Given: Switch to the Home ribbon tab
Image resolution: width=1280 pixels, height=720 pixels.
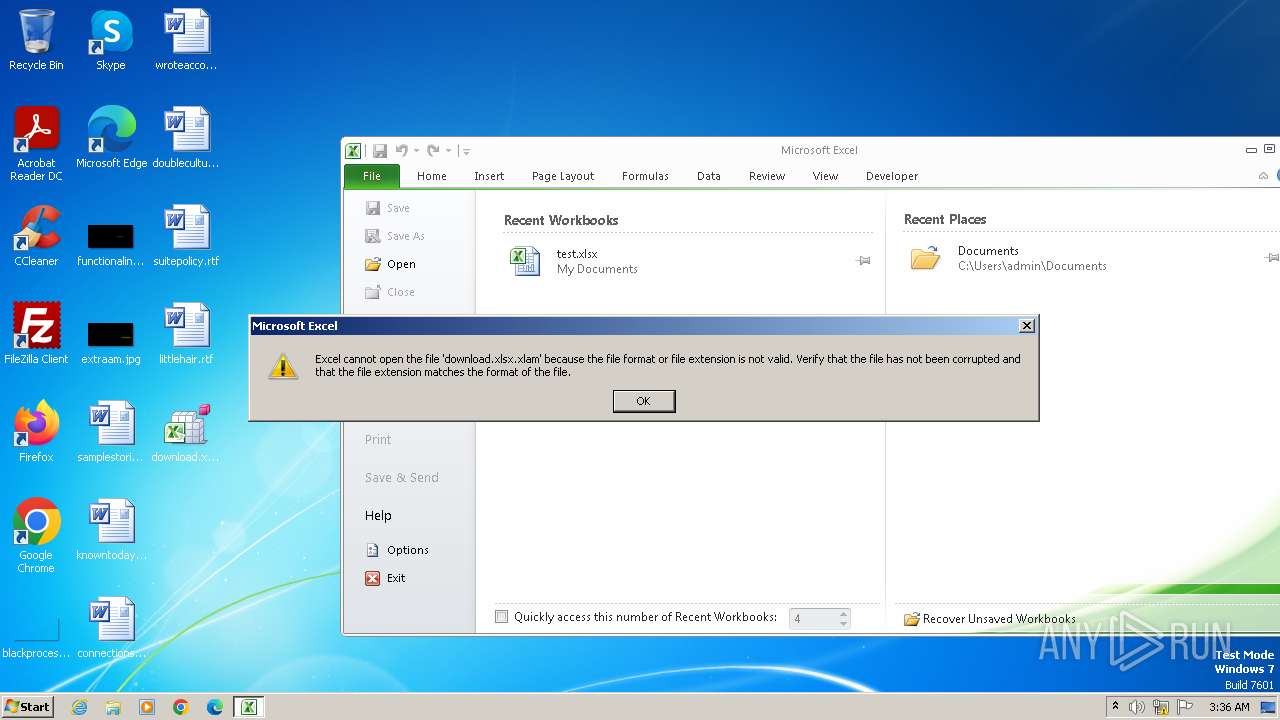Looking at the screenshot, I should point(432,176).
